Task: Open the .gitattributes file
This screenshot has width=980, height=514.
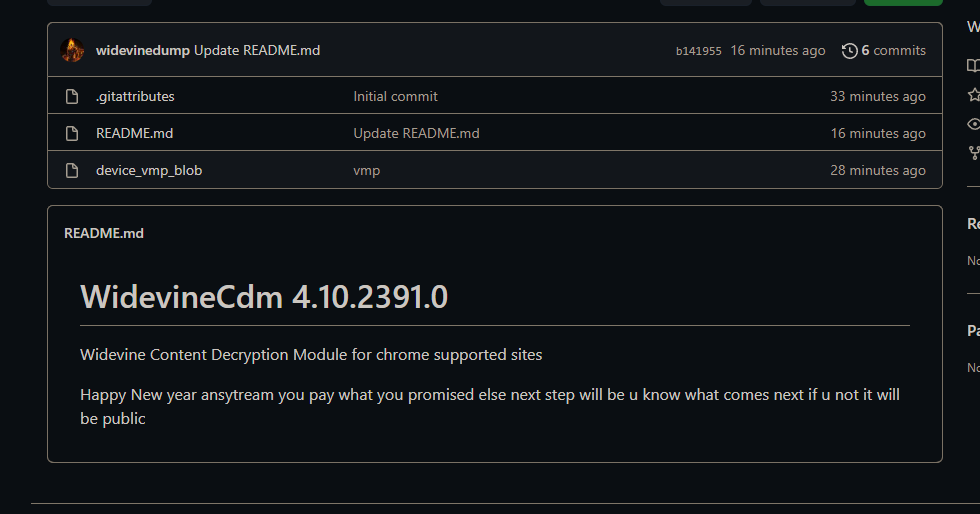Action: (x=135, y=97)
